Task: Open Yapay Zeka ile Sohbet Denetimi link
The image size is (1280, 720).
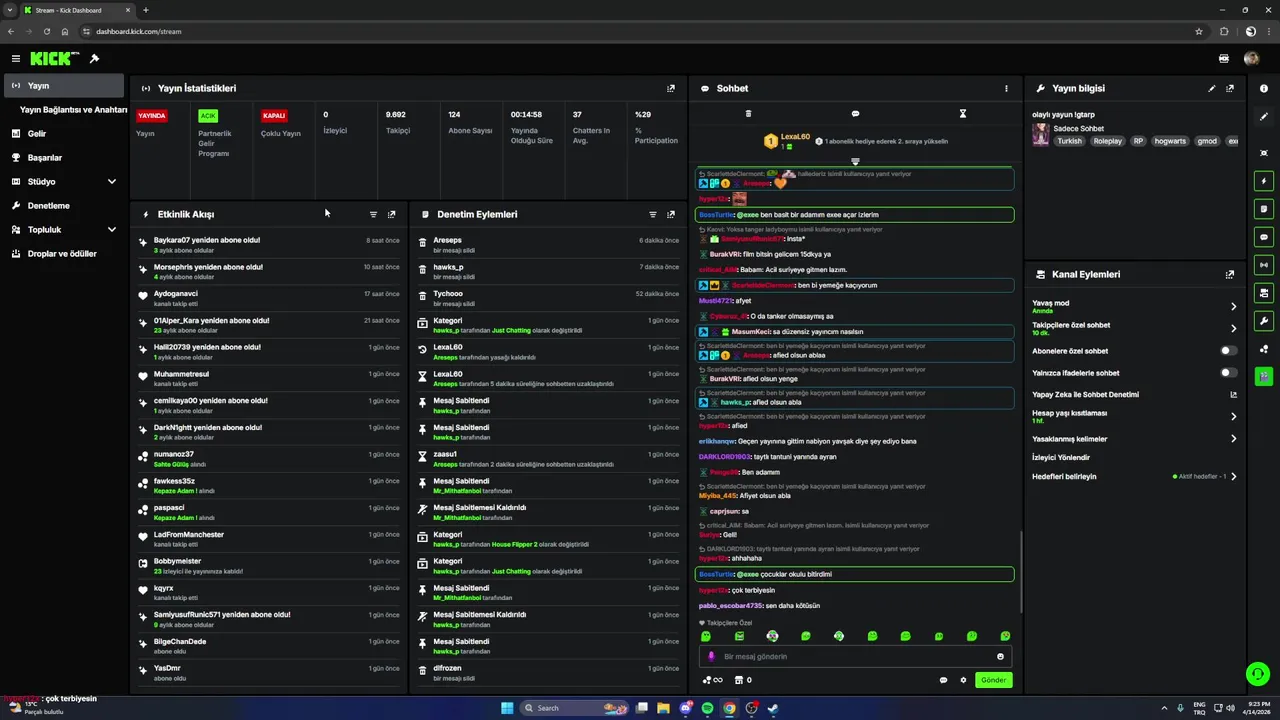Action: pos(1135,394)
